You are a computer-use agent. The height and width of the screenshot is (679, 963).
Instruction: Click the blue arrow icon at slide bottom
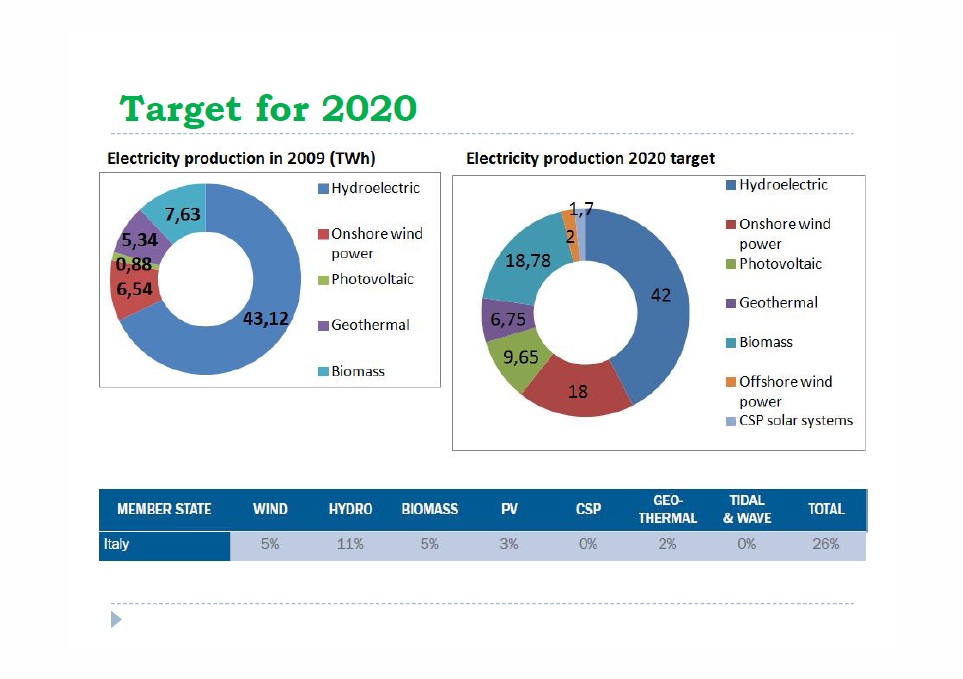point(115,620)
